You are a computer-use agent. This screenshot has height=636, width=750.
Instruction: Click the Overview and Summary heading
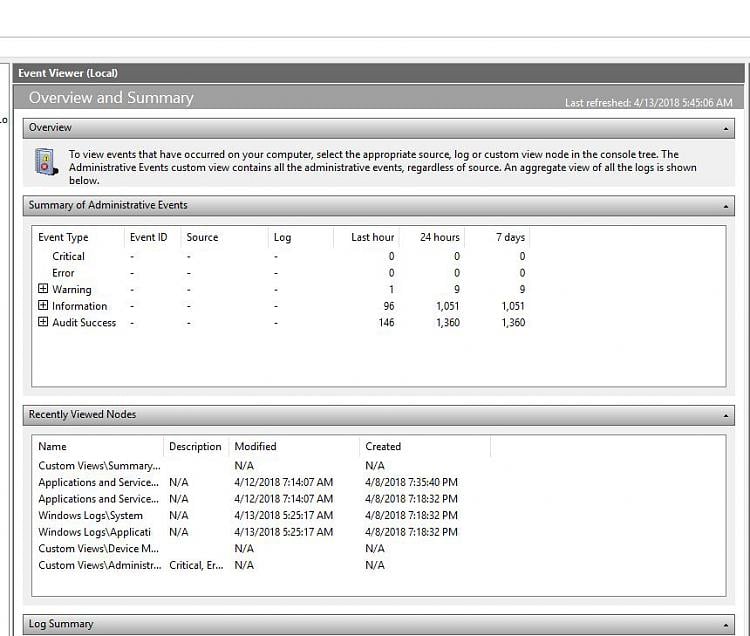click(111, 98)
